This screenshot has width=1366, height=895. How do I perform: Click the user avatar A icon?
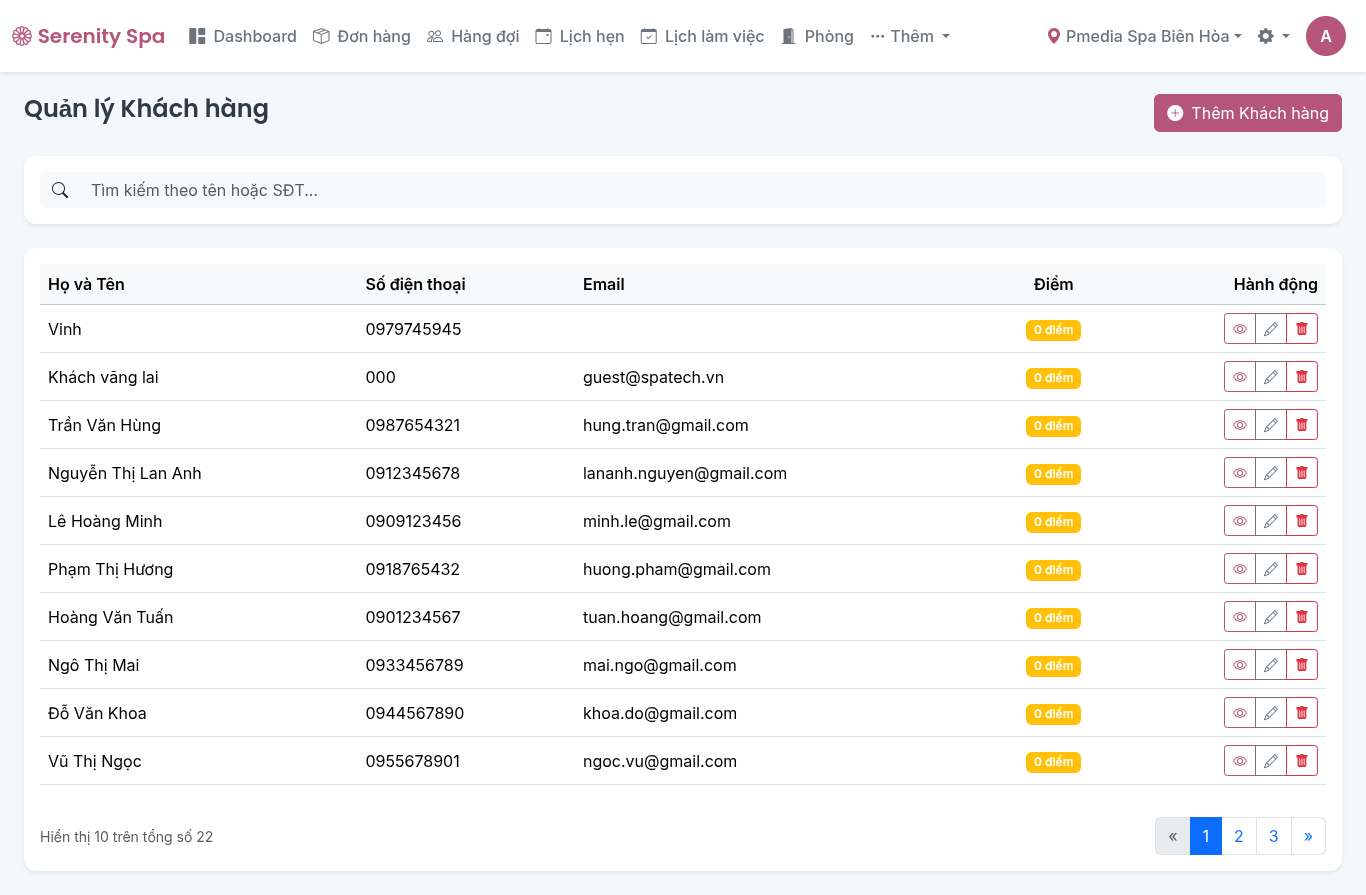click(1325, 36)
